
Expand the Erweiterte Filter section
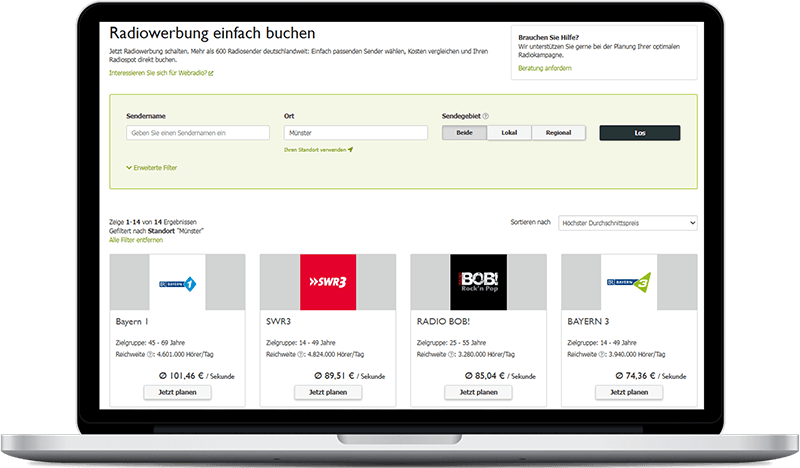click(x=152, y=168)
